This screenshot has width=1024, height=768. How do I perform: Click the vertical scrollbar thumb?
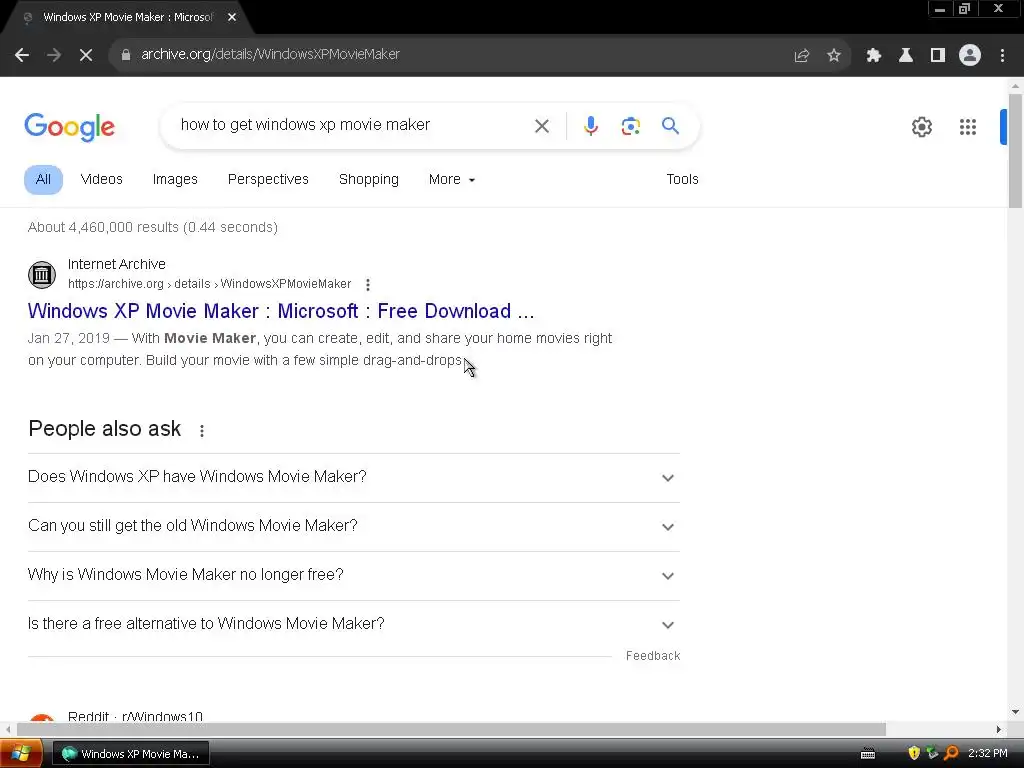(x=1015, y=152)
